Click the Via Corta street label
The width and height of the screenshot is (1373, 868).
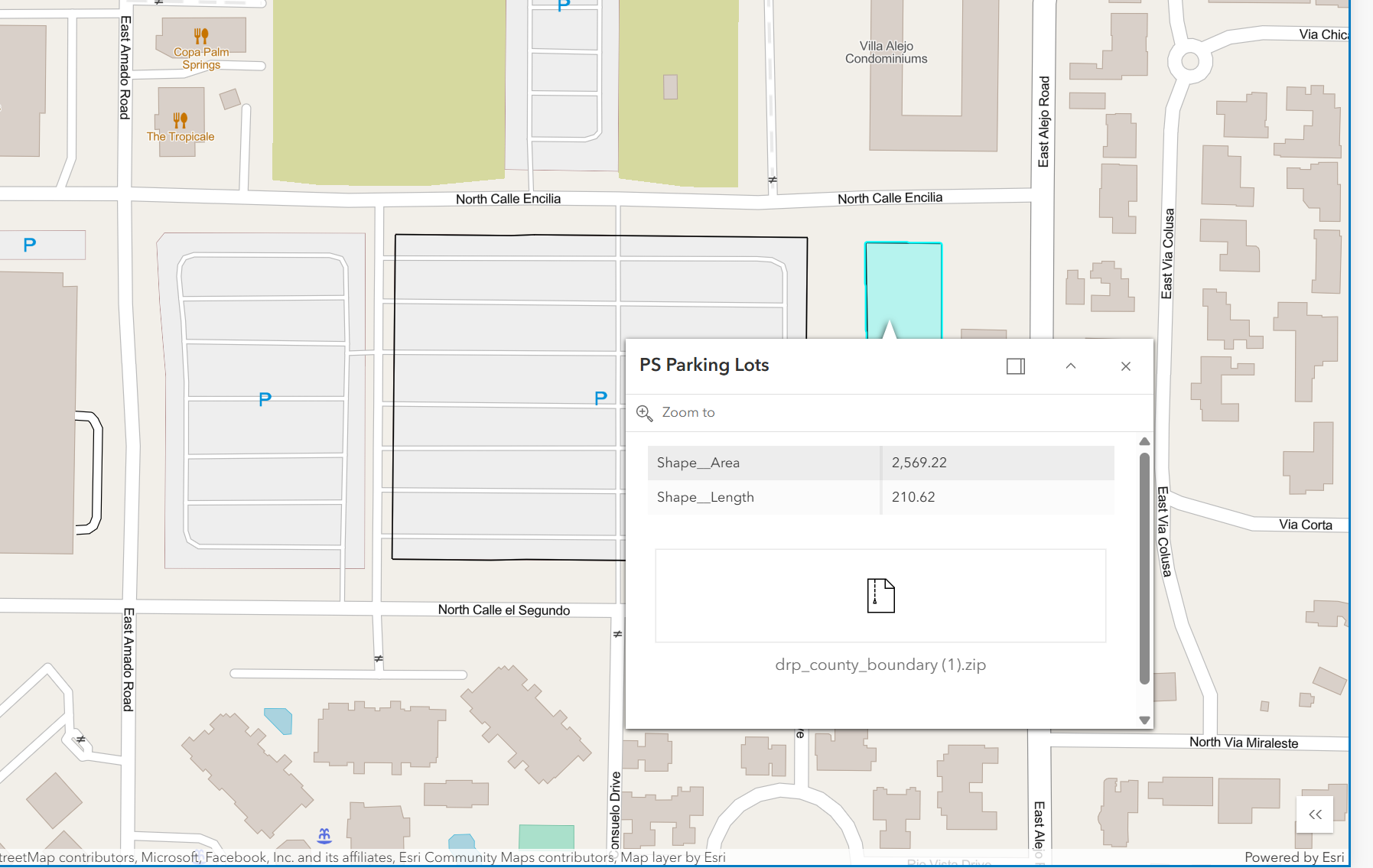click(1306, 525)
